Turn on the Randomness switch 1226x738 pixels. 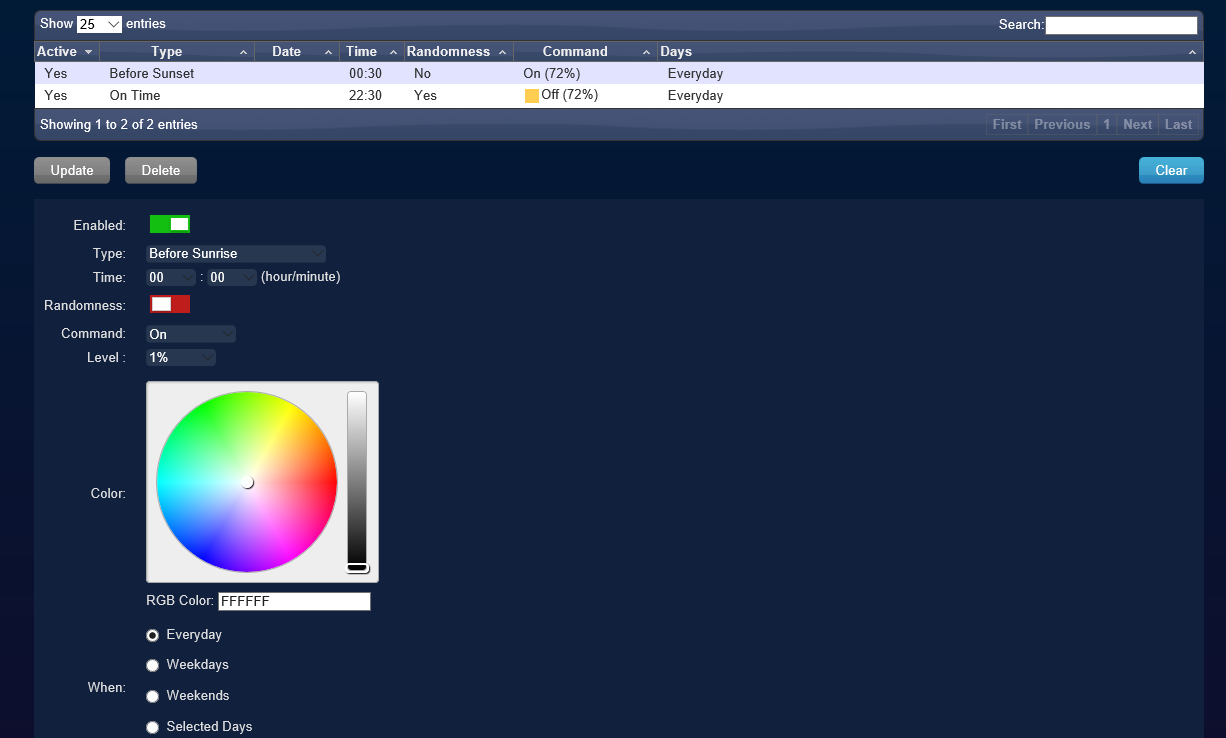coord(170,304)
